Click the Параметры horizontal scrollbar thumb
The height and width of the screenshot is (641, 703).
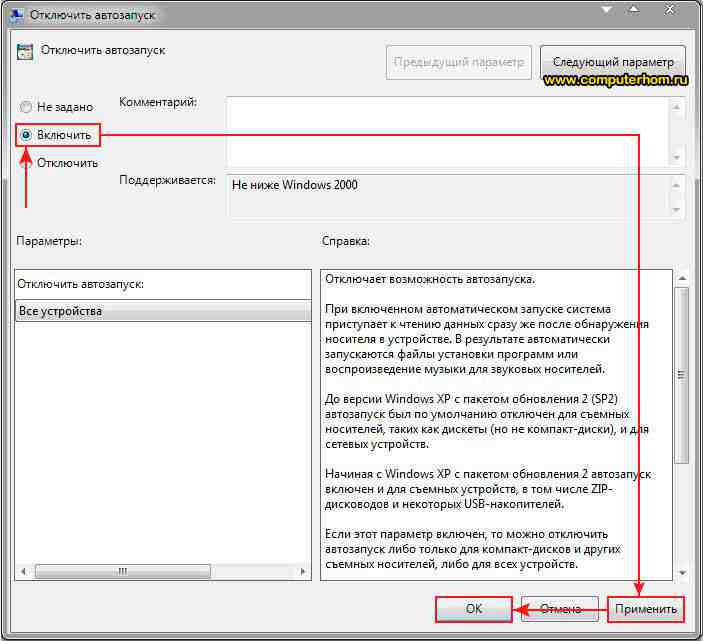122,572
